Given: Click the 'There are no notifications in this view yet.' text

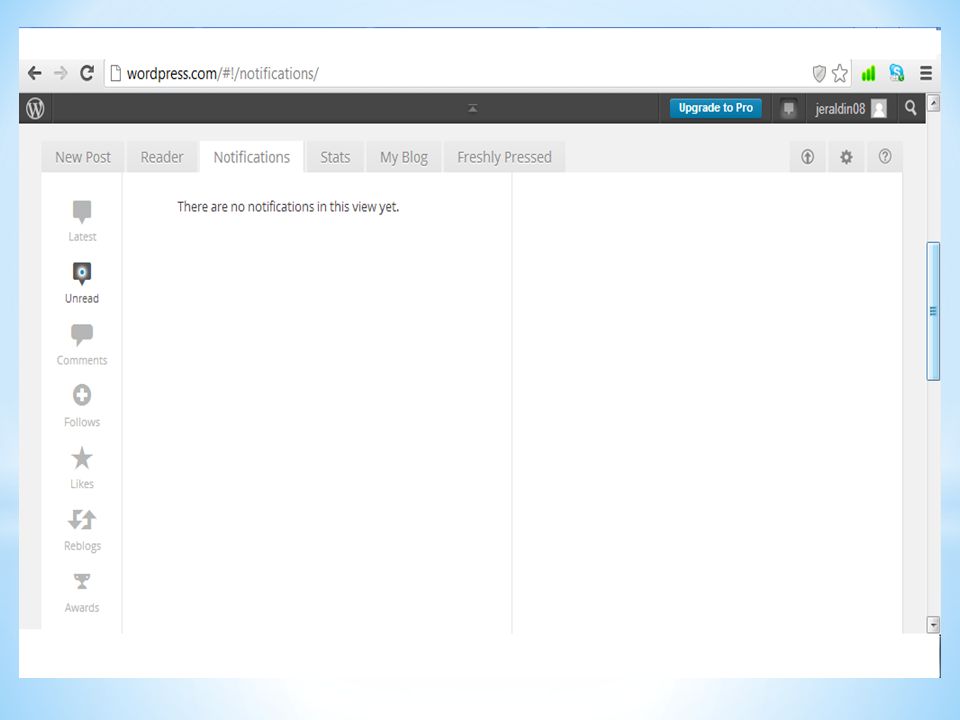Looking at the screenshot, I should pyautogui.click(x=288, y=207).
